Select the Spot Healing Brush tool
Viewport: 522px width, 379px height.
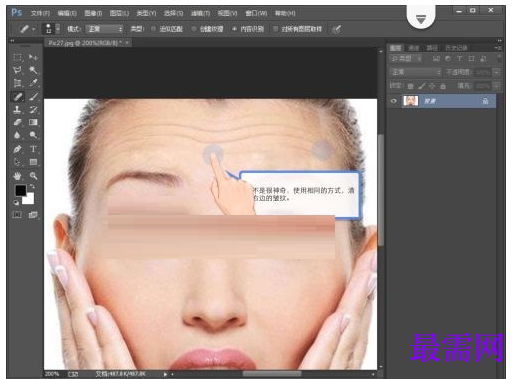point(18,97)
